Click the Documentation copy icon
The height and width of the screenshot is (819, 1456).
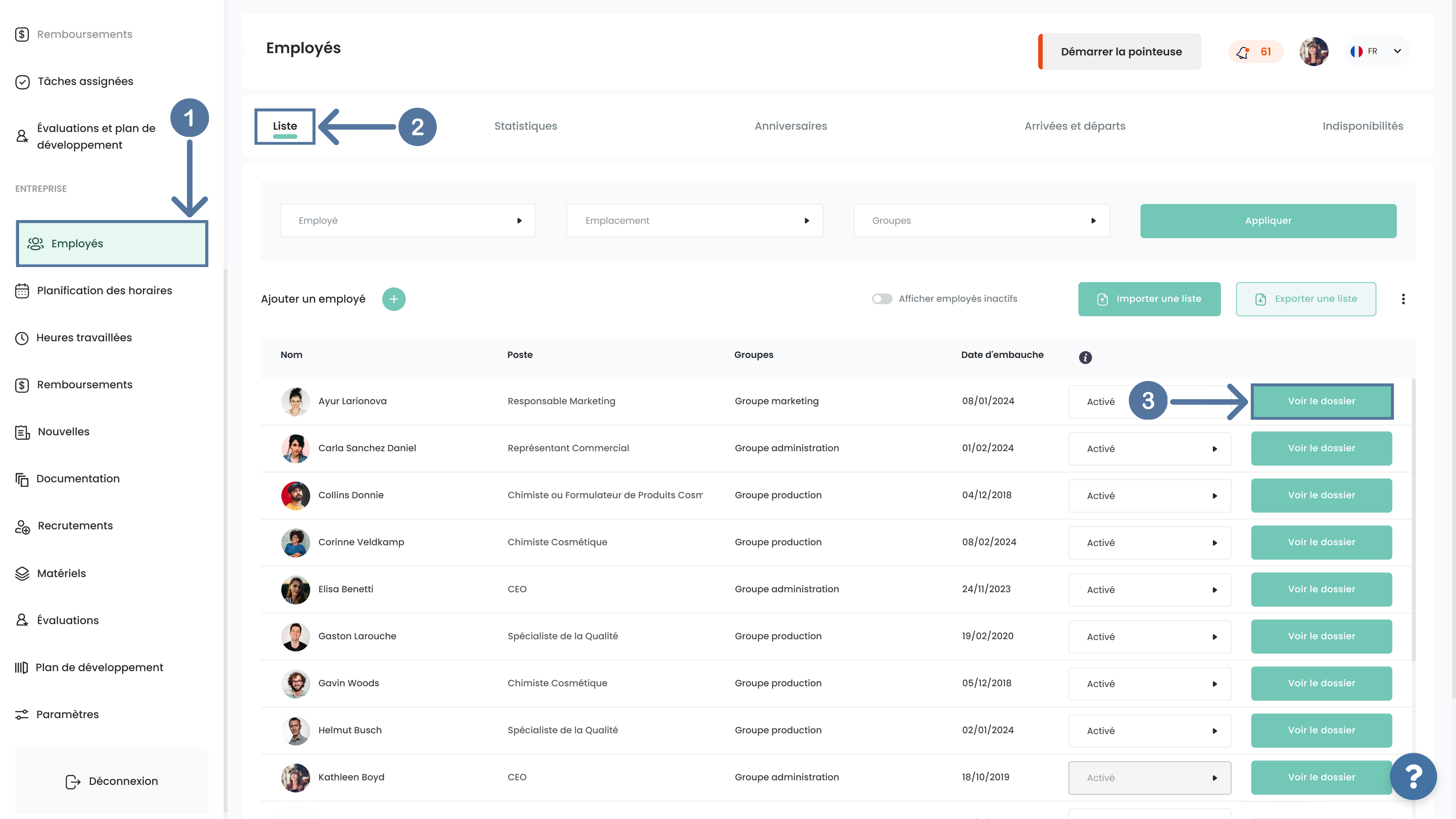click(22, 479)
